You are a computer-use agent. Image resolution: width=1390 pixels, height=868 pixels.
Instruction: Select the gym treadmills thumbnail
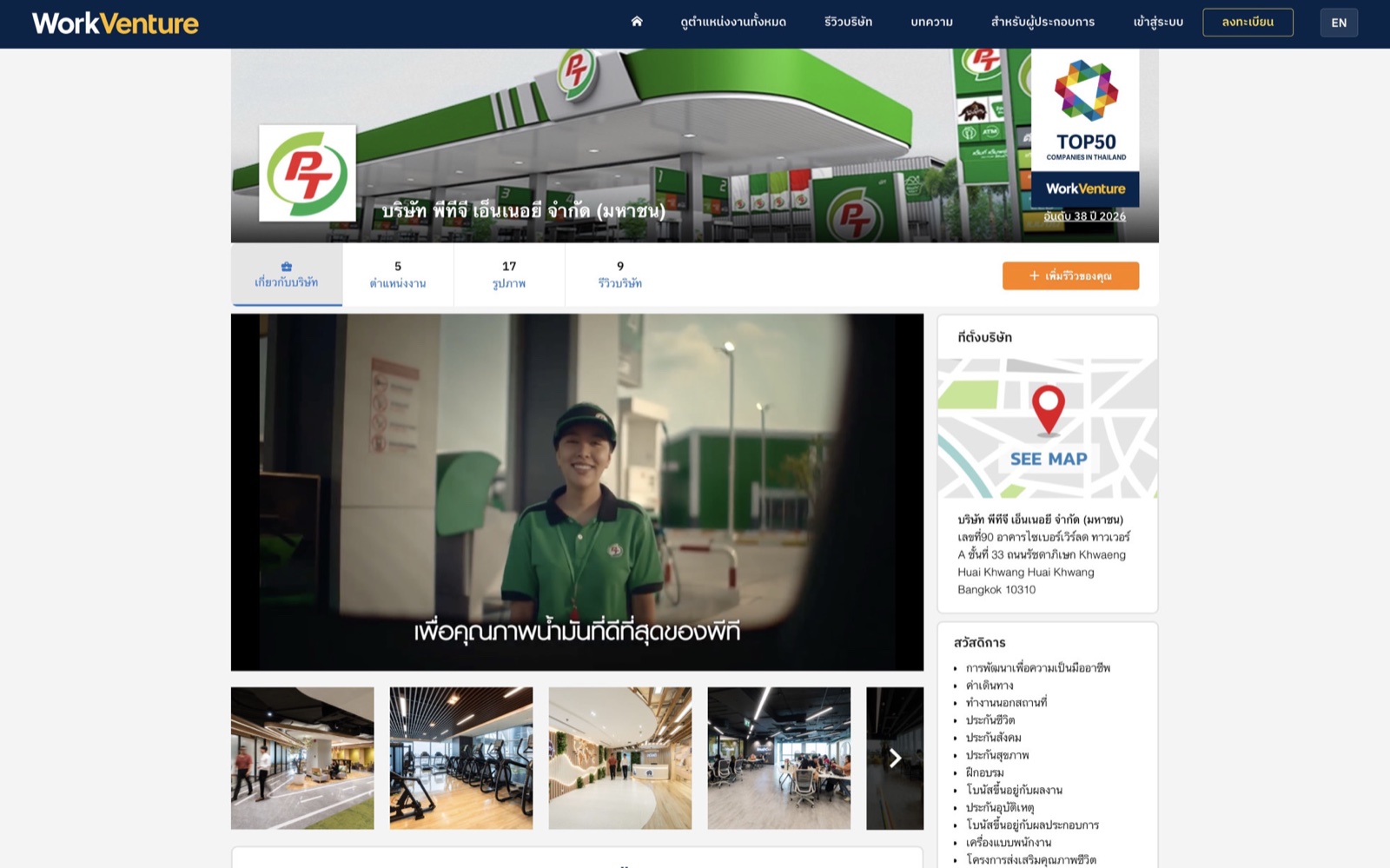coord(461,759)
